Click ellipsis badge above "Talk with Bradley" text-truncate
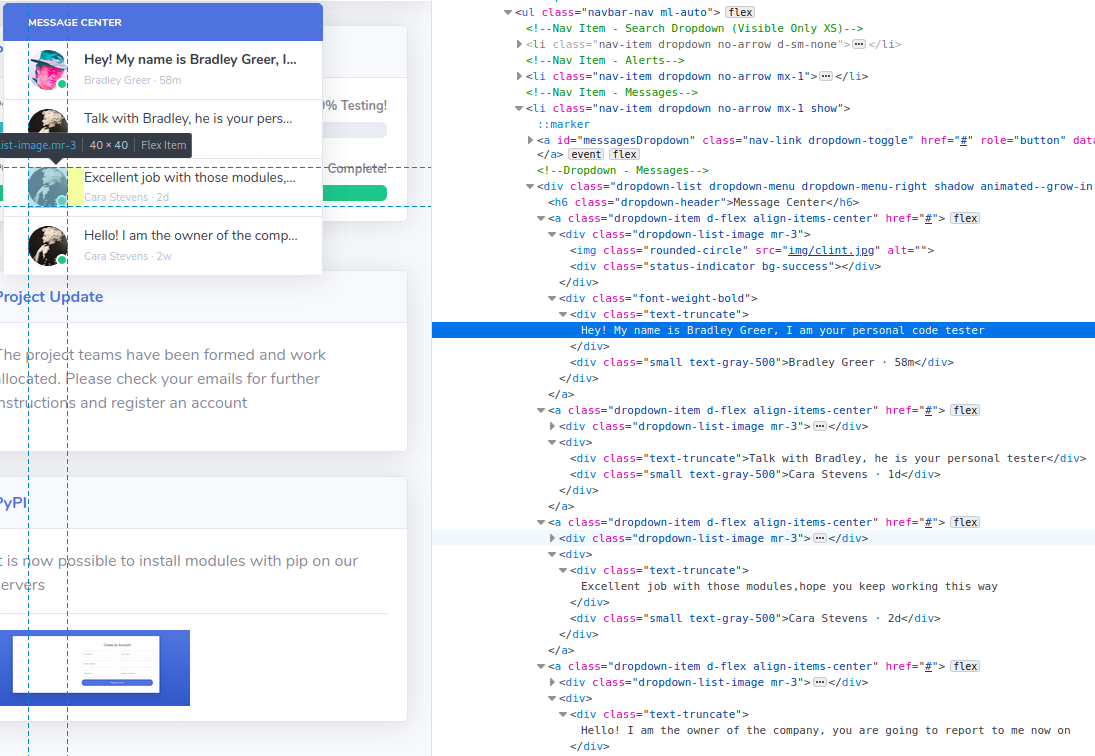 pyautogui.click(x=819, y=426)
